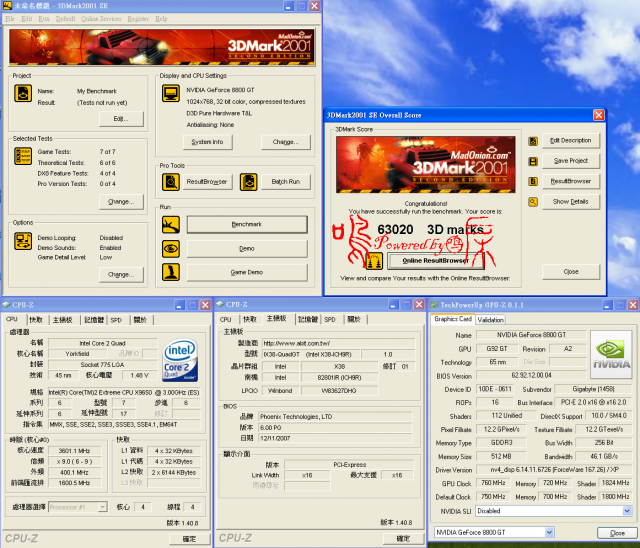Open the Processor #1 selection dropdown in CPU-Z
Viewport: 640px width, 548px height.
pos(102,507)
